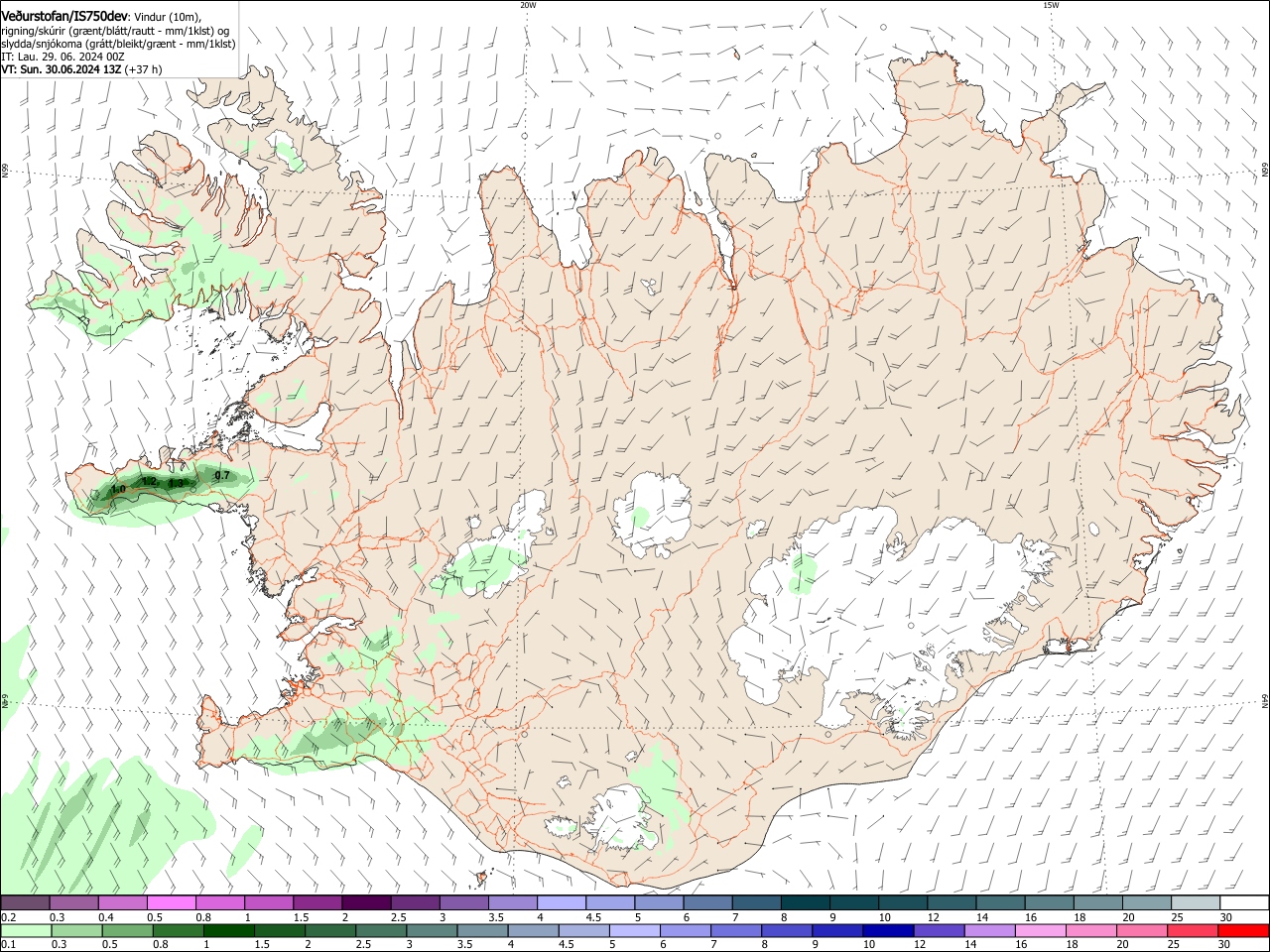Click the '1.2' precipitation value on Snæfellsnes
1270x952 pixels.
[x=150, y=481]
